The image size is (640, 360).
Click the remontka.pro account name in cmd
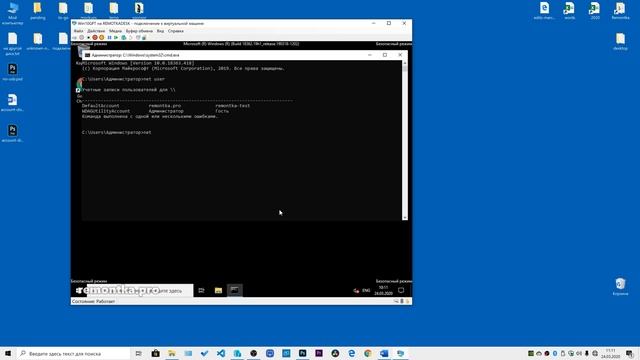point(164,106)
